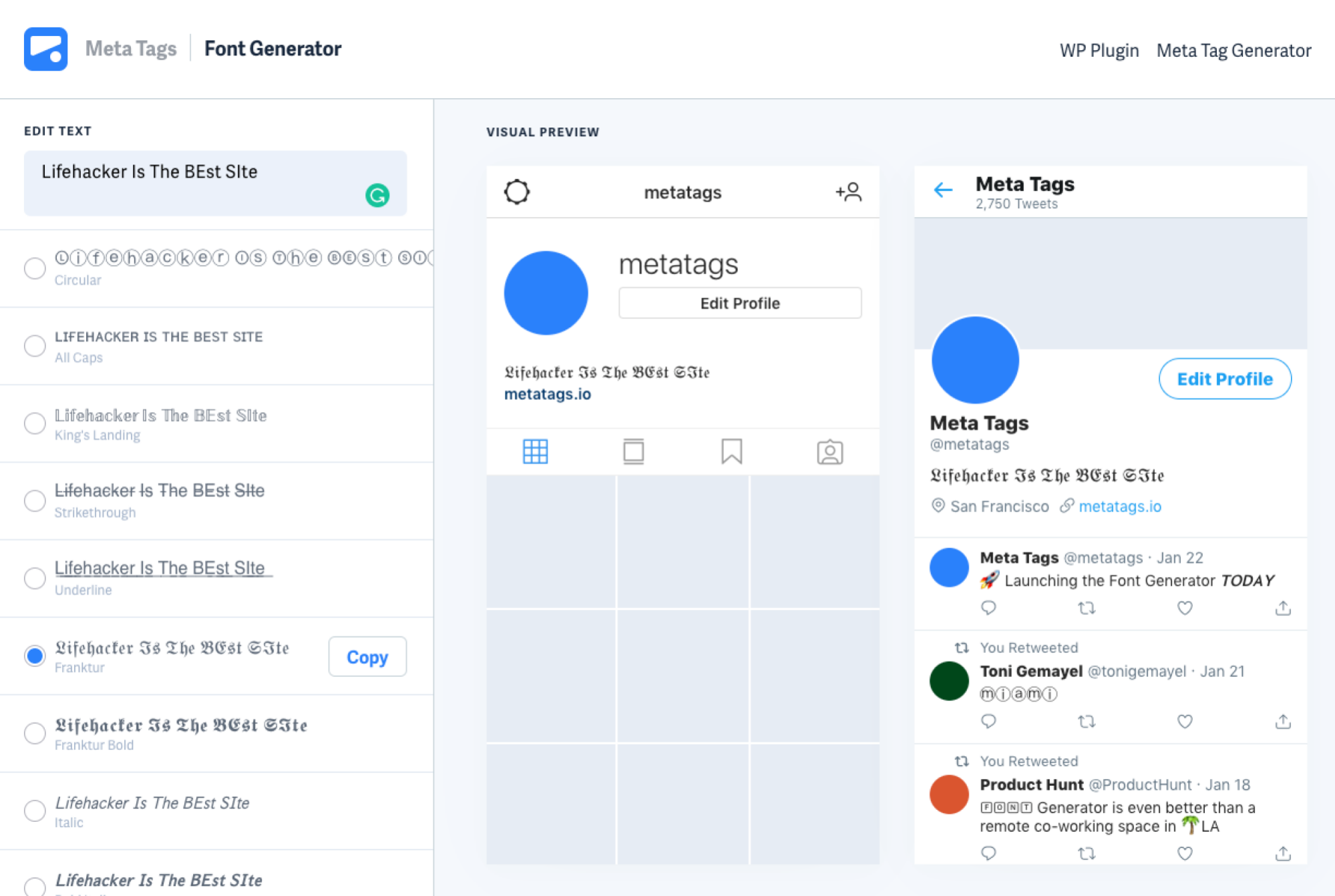Viewport: 1335px width, 896px height.
Task: Select the Franktur Bold radio button
Action: coord(35,733)
